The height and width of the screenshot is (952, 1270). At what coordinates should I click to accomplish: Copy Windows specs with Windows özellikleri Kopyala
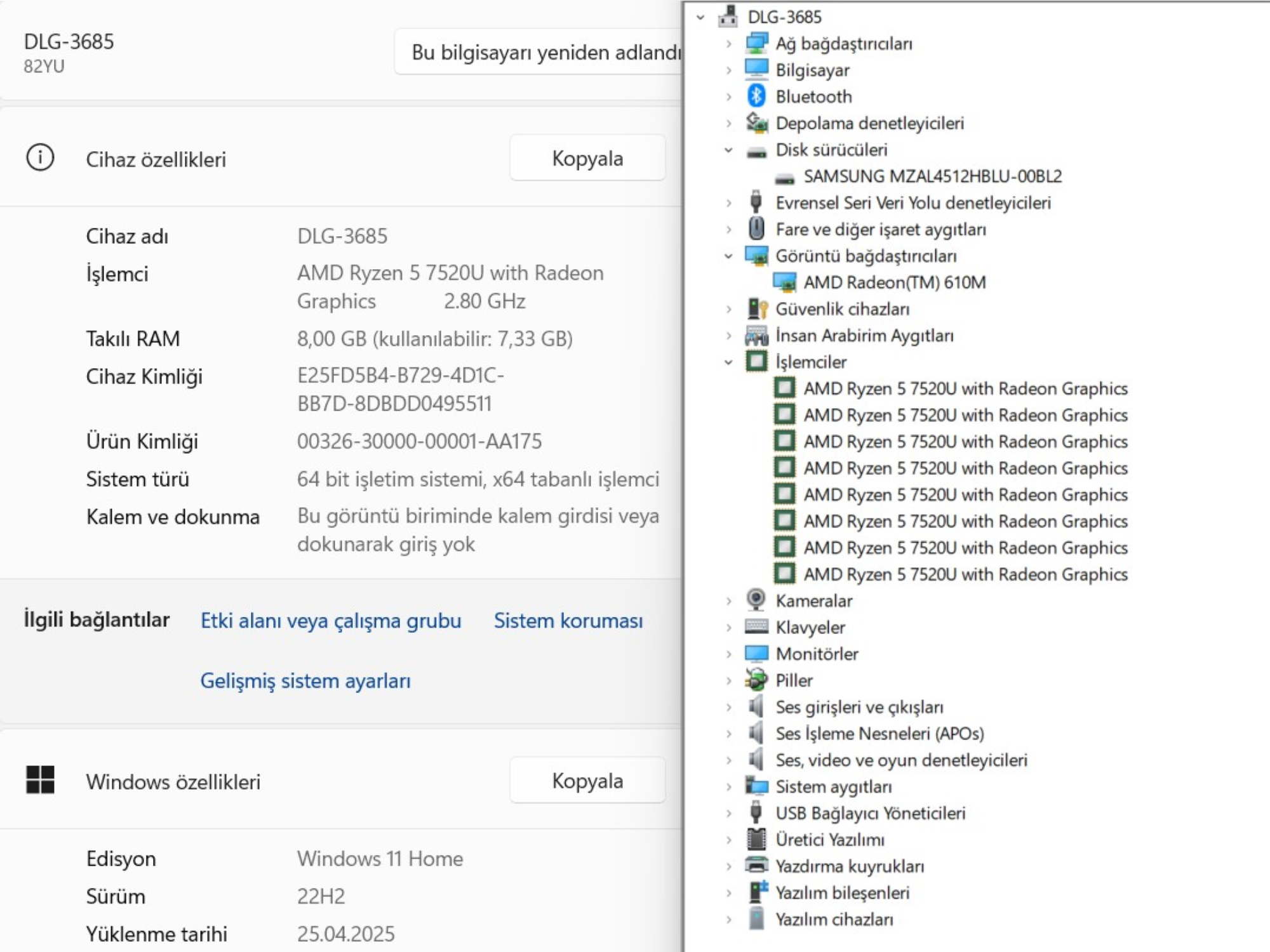click(x=587, y=781)
